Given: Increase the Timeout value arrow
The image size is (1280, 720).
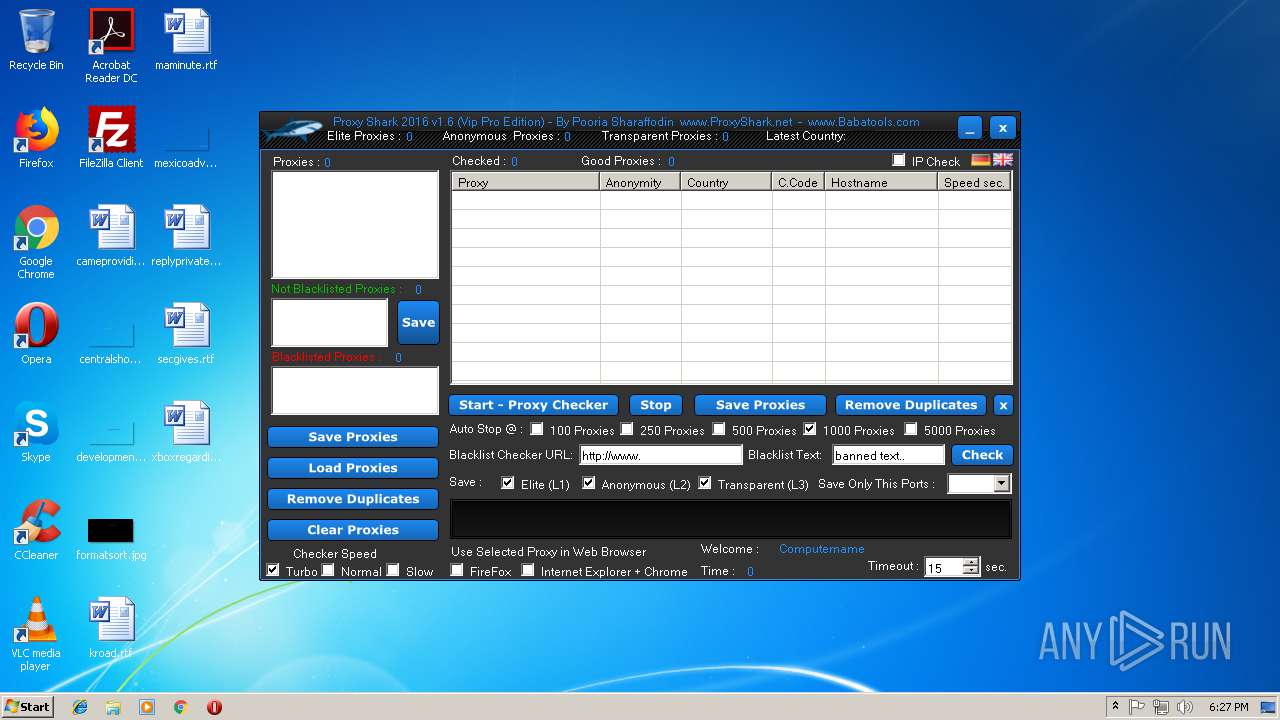Looking at the screenshot, I should tap(971, 563).
